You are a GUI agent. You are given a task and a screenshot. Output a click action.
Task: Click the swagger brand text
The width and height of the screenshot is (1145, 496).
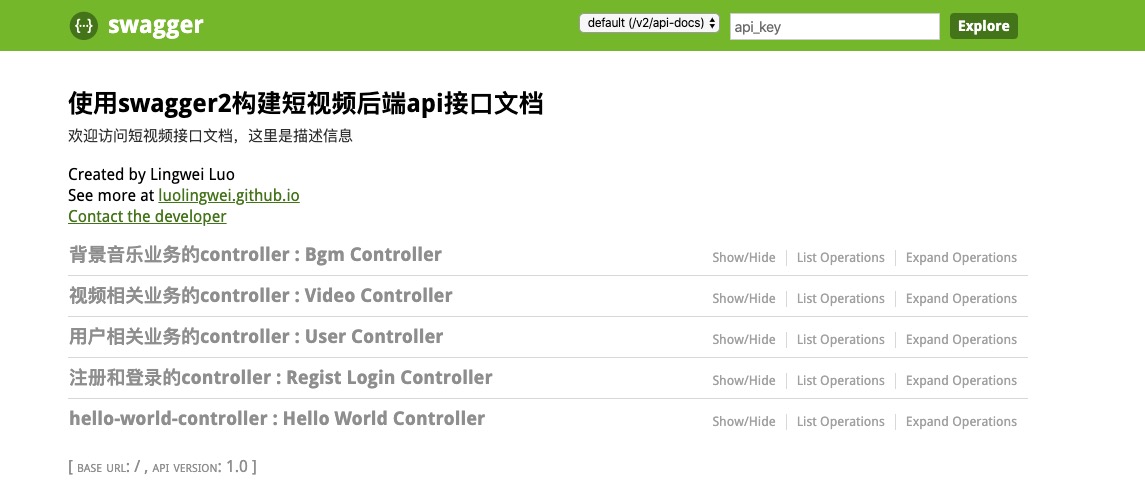156,26
